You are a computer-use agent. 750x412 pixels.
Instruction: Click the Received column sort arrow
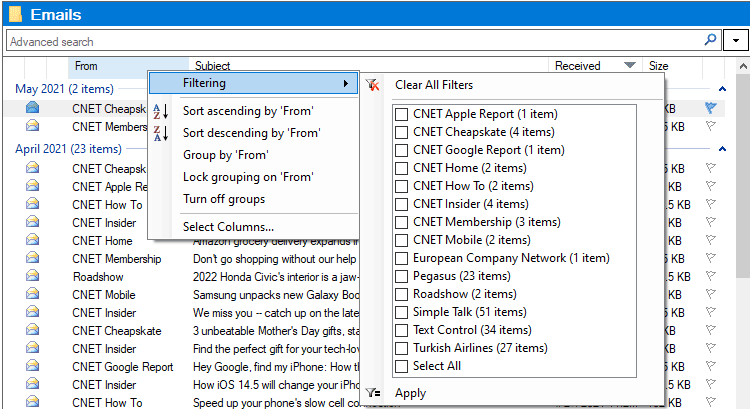click(x=629, y=66)
